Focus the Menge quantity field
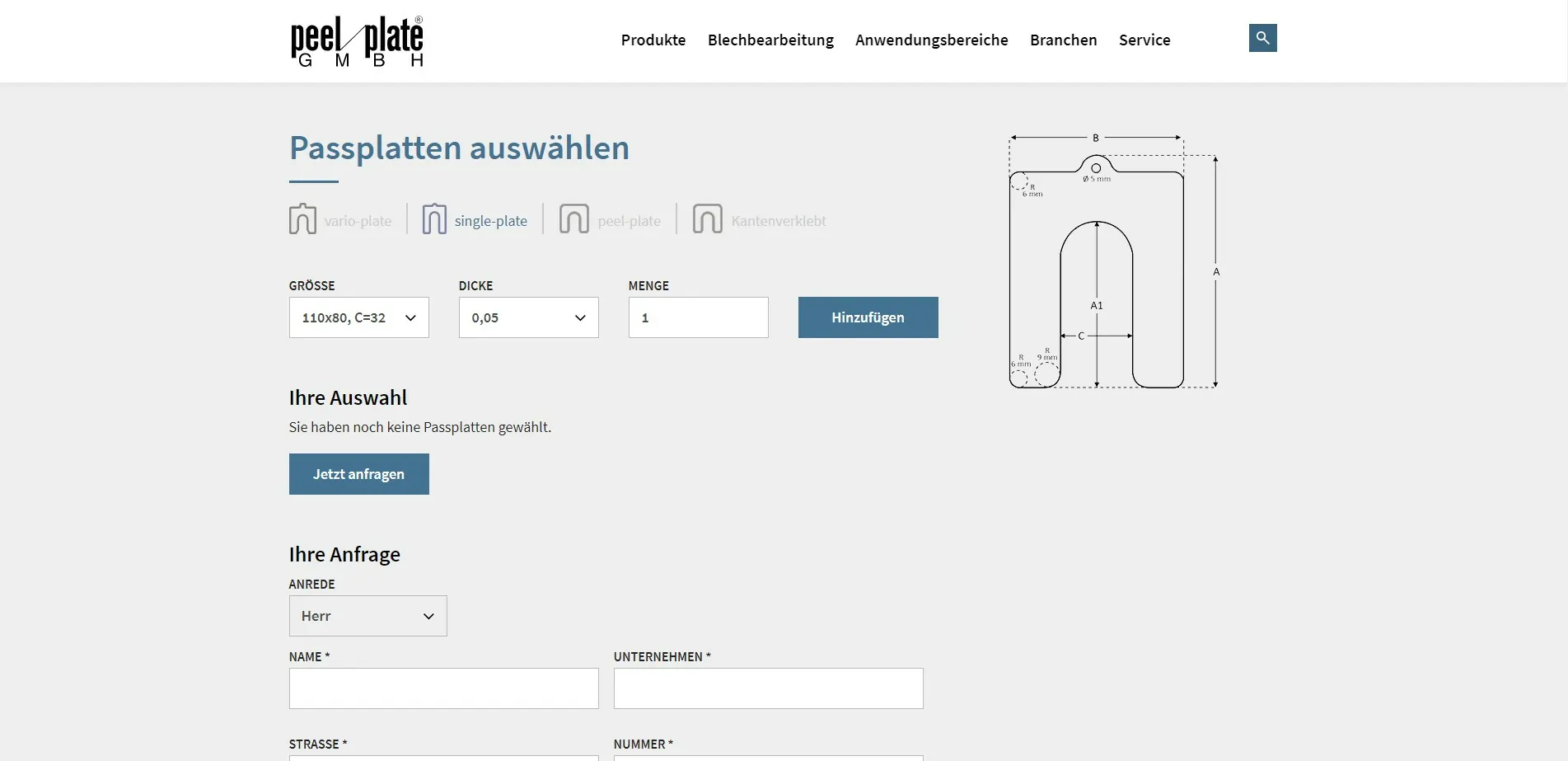Image resolution: width=1568 pixels, height=761 pixels. coord(698,317)
